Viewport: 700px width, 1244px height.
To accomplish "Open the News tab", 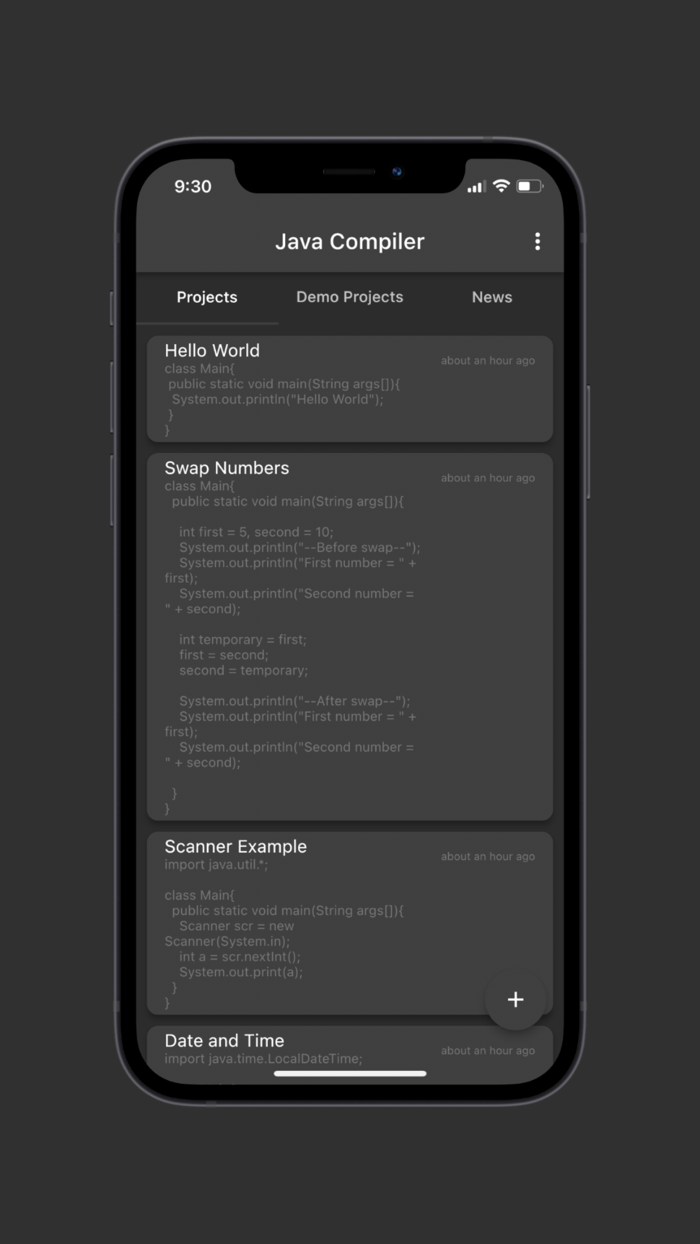I will pos(492,297).
